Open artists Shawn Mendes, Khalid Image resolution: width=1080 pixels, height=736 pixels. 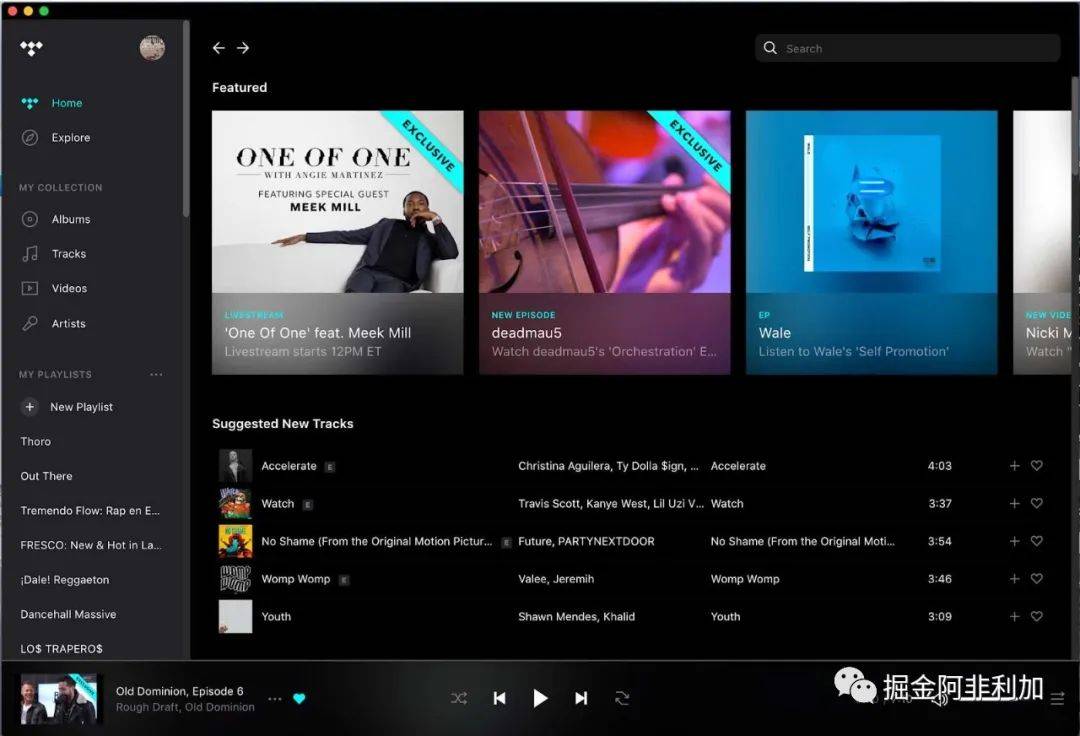(x=577, y=617)
